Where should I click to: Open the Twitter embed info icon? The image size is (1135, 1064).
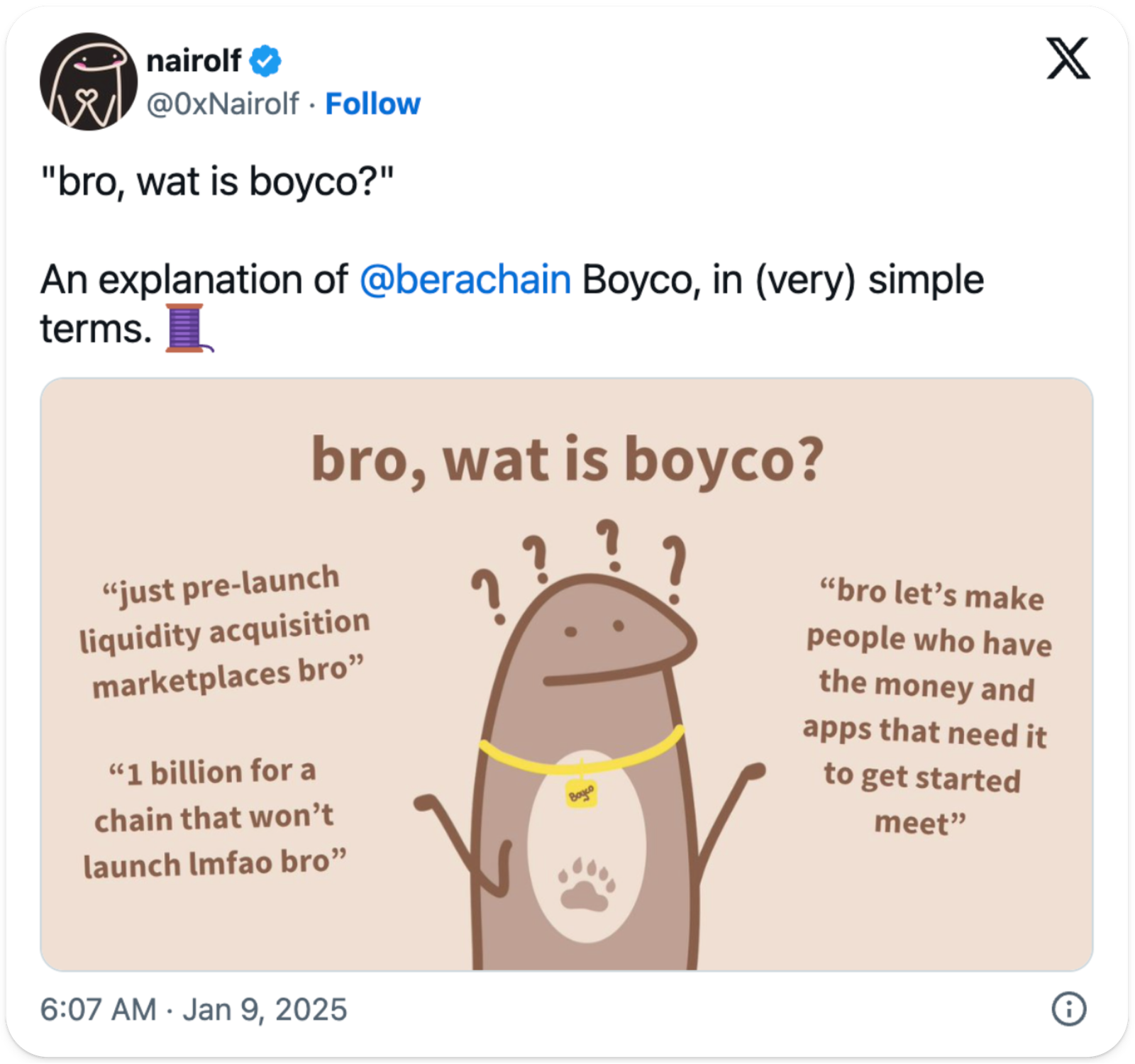(x=1068, y=1009)
